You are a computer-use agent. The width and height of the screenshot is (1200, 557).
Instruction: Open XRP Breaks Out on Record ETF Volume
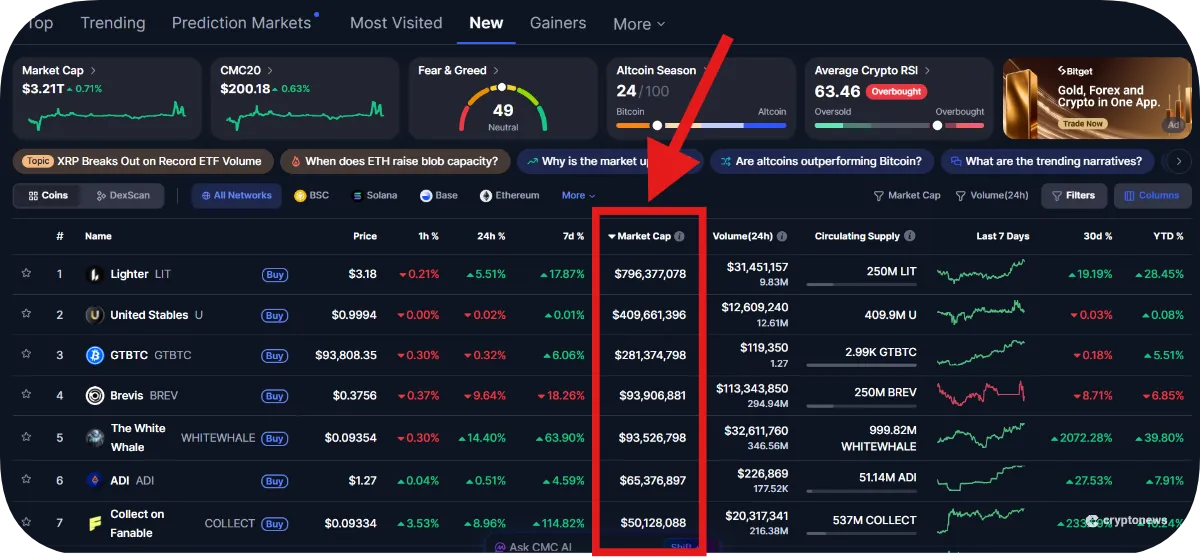point(143,161)
